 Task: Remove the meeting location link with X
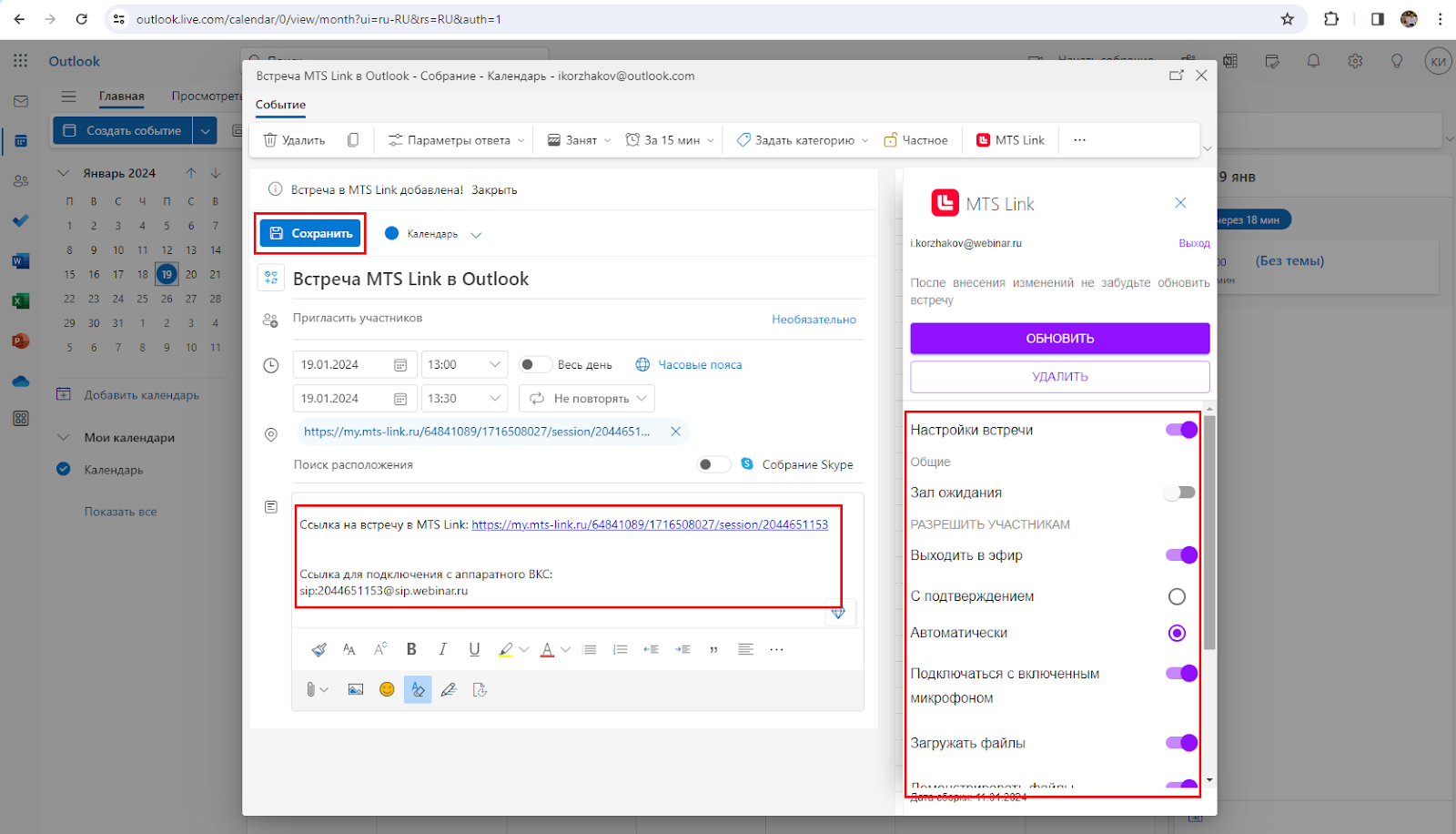click(675, 432)
